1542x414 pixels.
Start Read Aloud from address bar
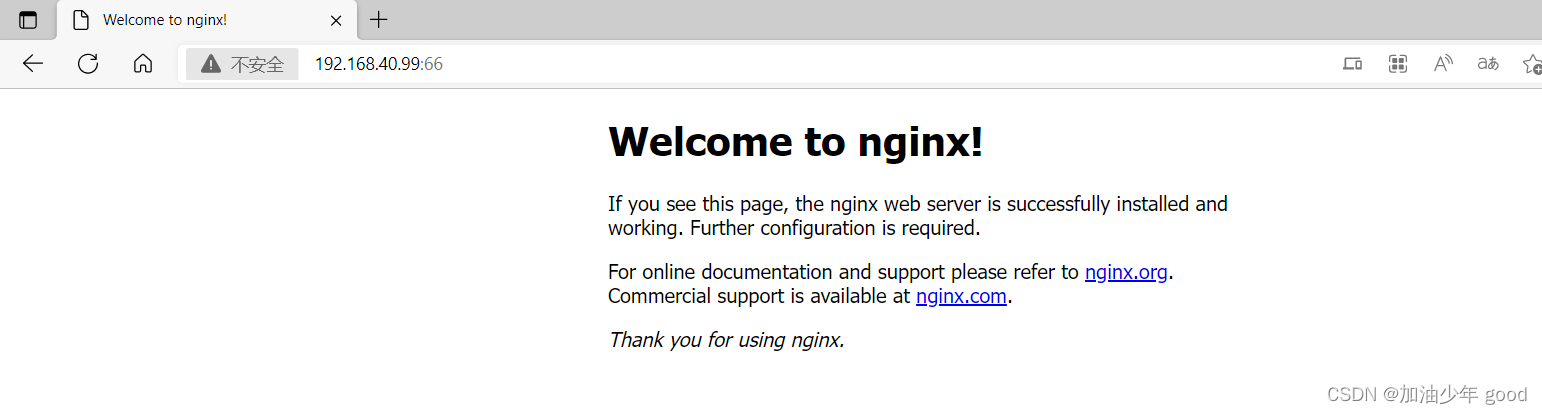pyautogui.click(x=1443, y=64)
